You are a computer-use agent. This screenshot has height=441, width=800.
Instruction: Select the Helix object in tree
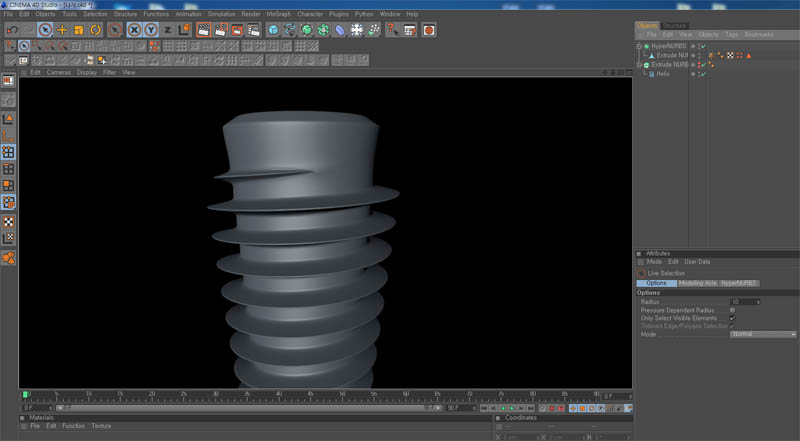[663, 74]
